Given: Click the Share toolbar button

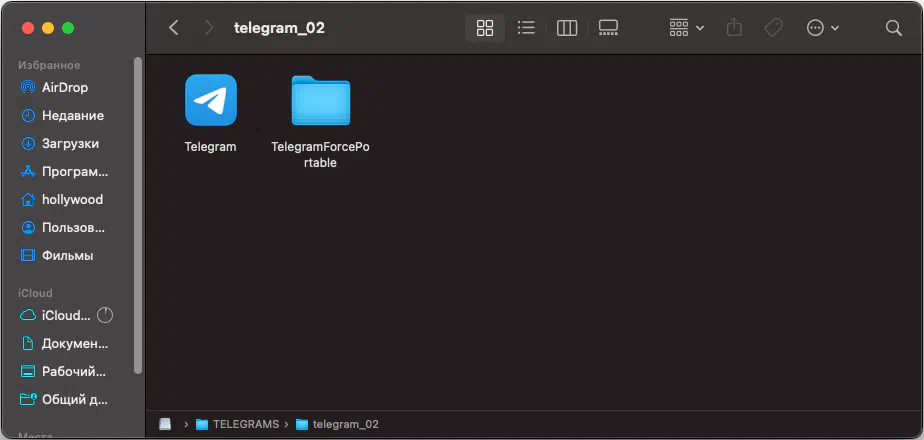Looking at the screenshot, I should (x=735, y=28).
